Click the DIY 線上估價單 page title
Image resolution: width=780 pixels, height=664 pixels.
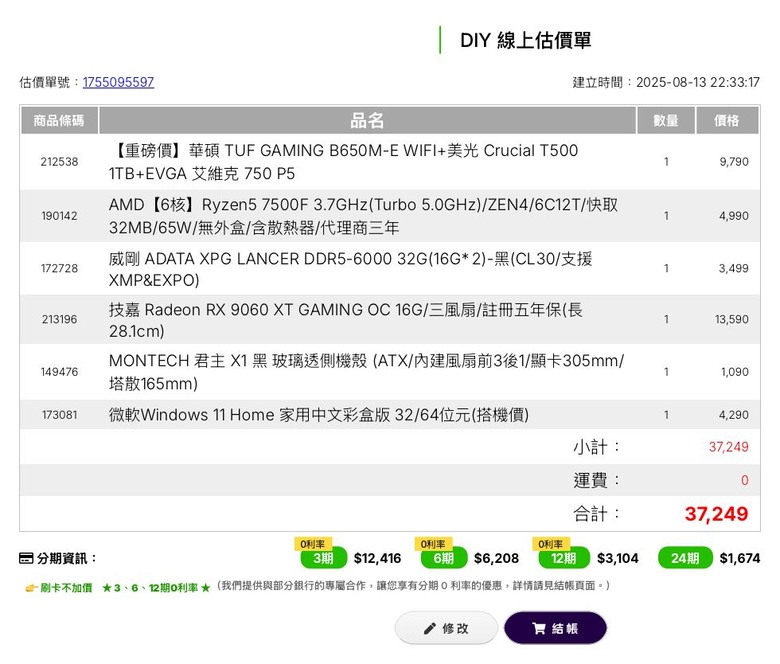tap(525, 41)
